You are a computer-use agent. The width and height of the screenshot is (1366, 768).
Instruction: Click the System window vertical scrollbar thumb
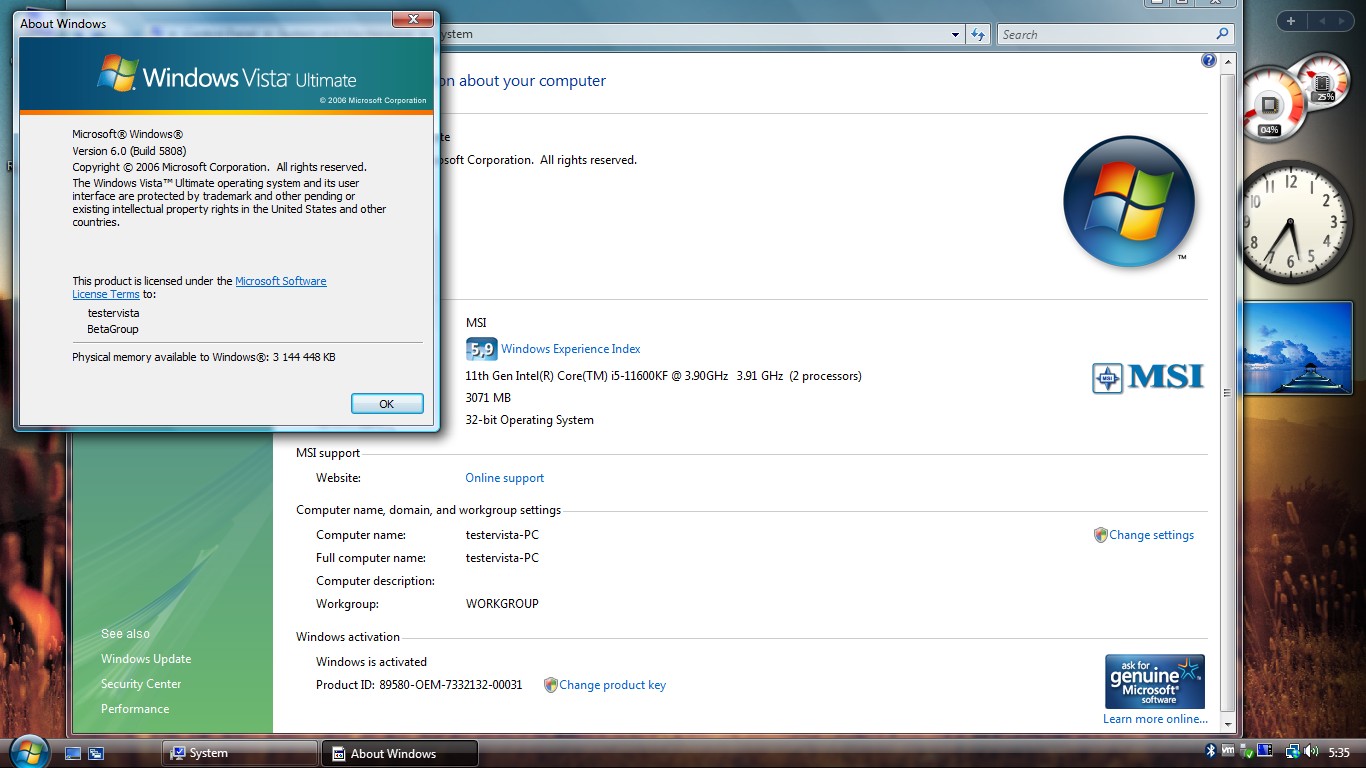coord(1227,393)
